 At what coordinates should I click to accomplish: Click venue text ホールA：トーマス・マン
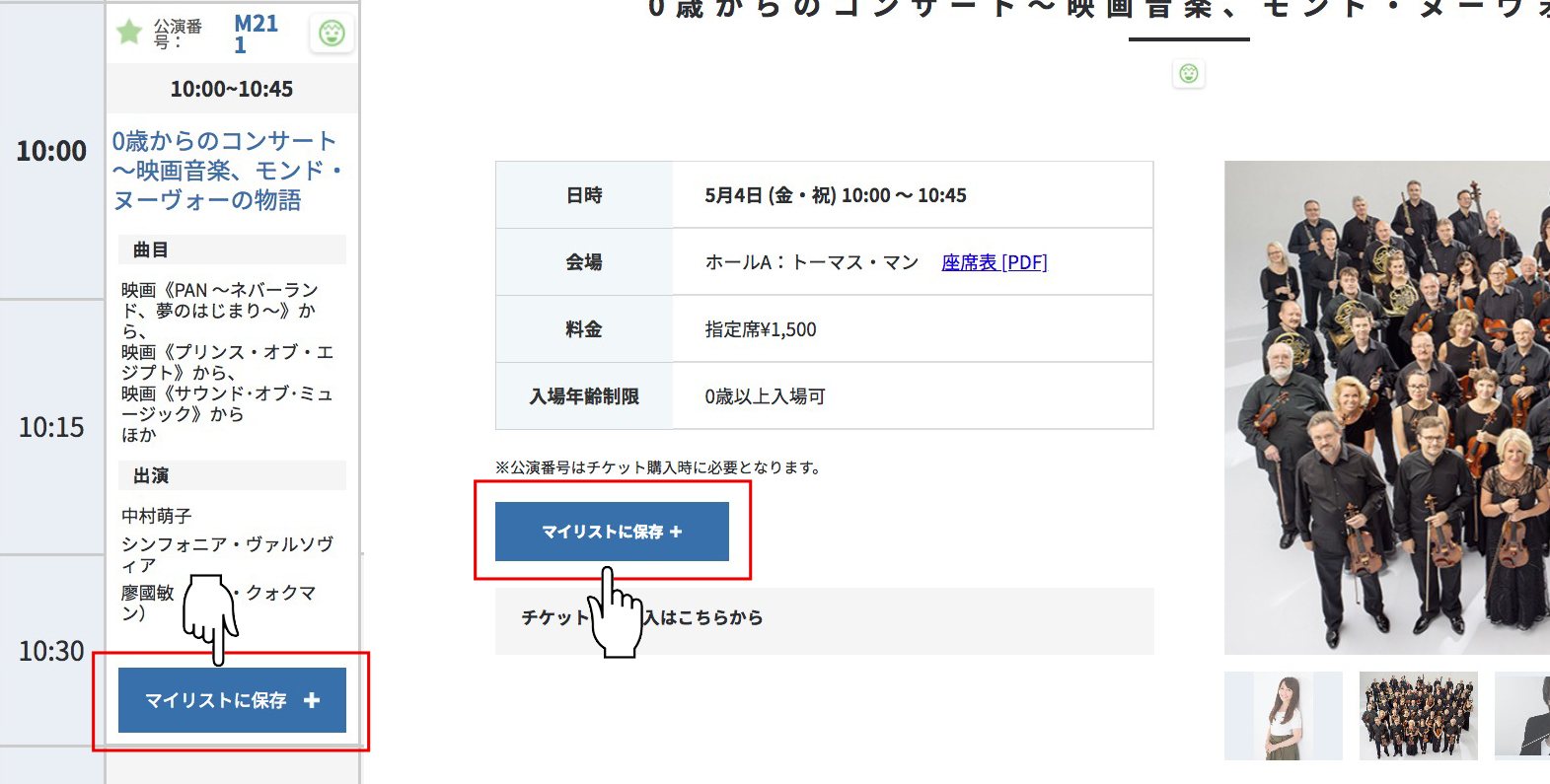point(812,262)
